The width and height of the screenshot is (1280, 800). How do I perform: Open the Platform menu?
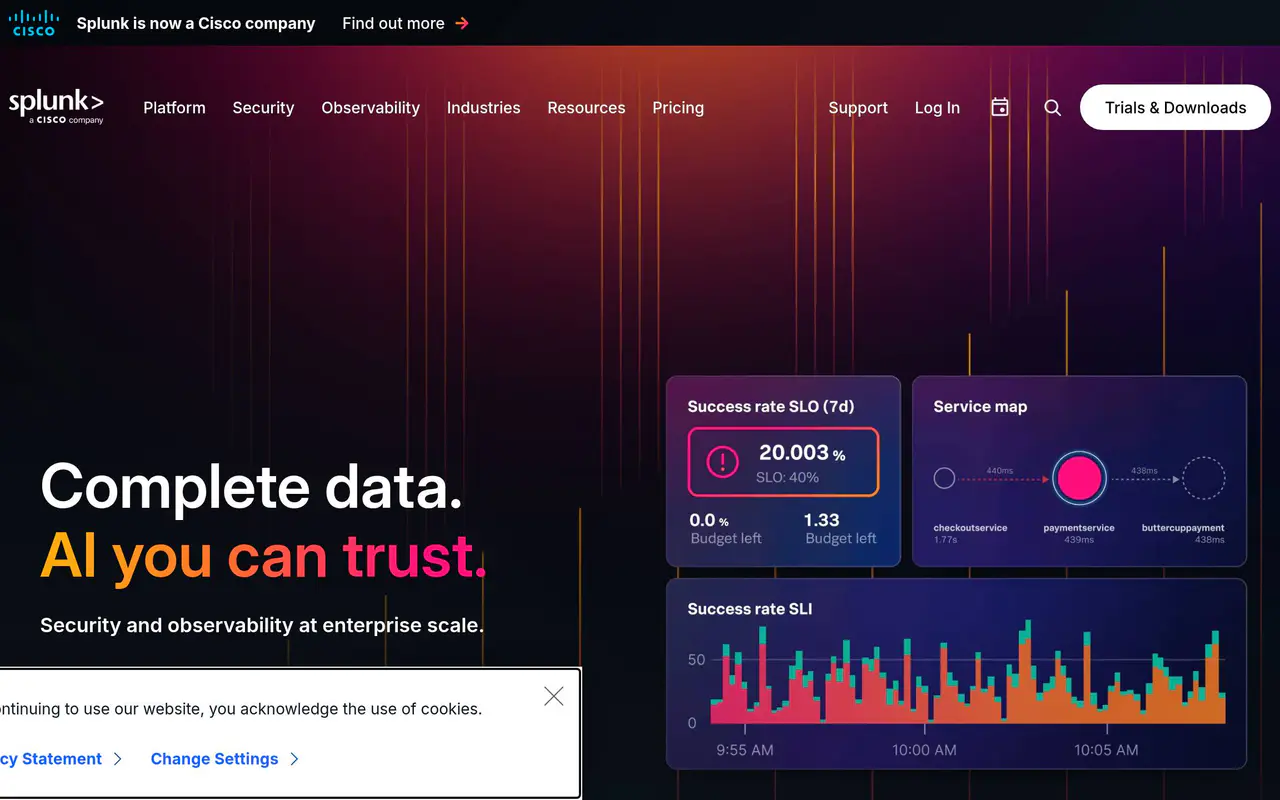(x=174, y=108)
